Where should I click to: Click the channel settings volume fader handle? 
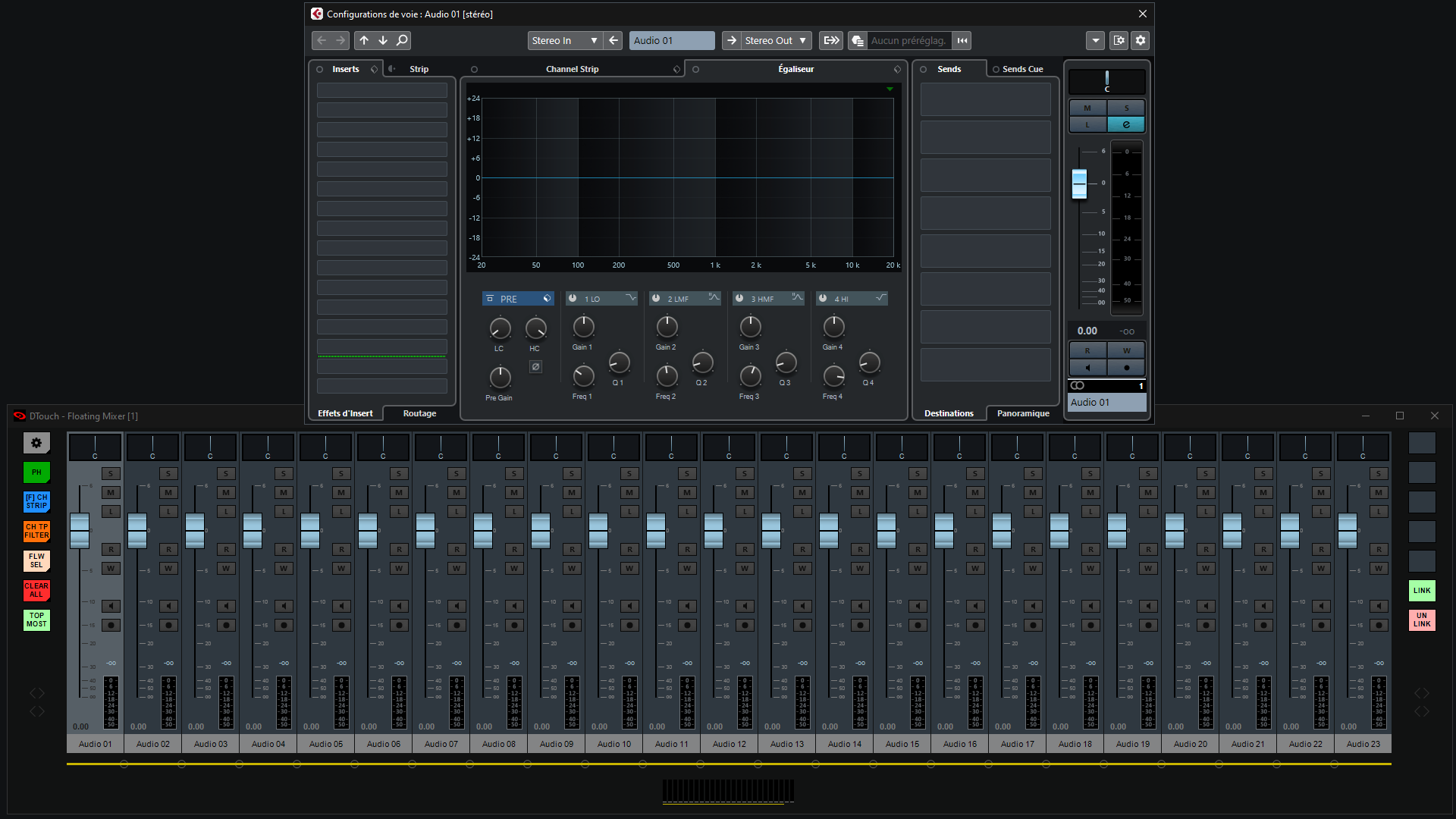point(1079,184)
